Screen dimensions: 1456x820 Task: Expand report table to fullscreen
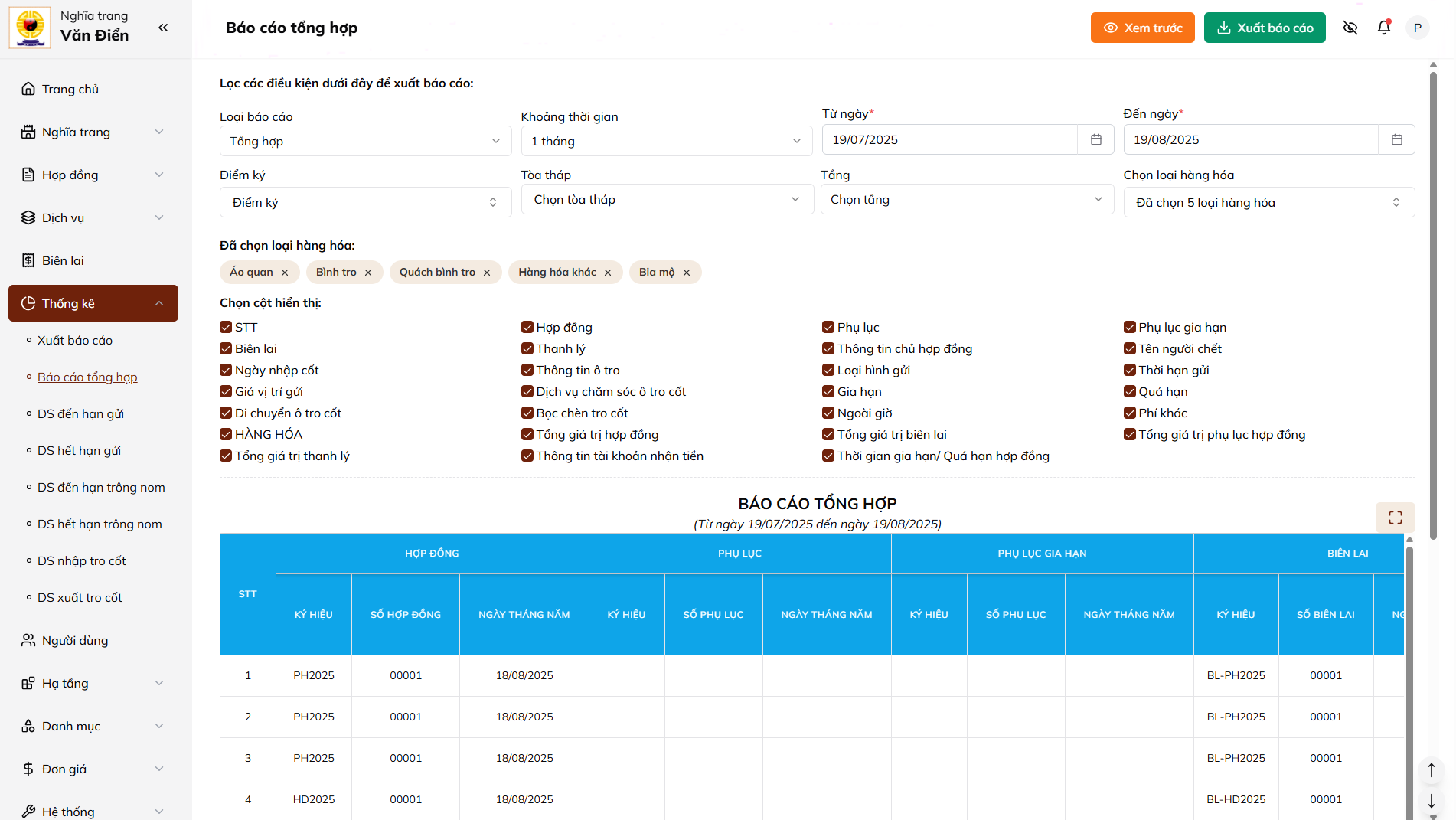(1395, 518)
